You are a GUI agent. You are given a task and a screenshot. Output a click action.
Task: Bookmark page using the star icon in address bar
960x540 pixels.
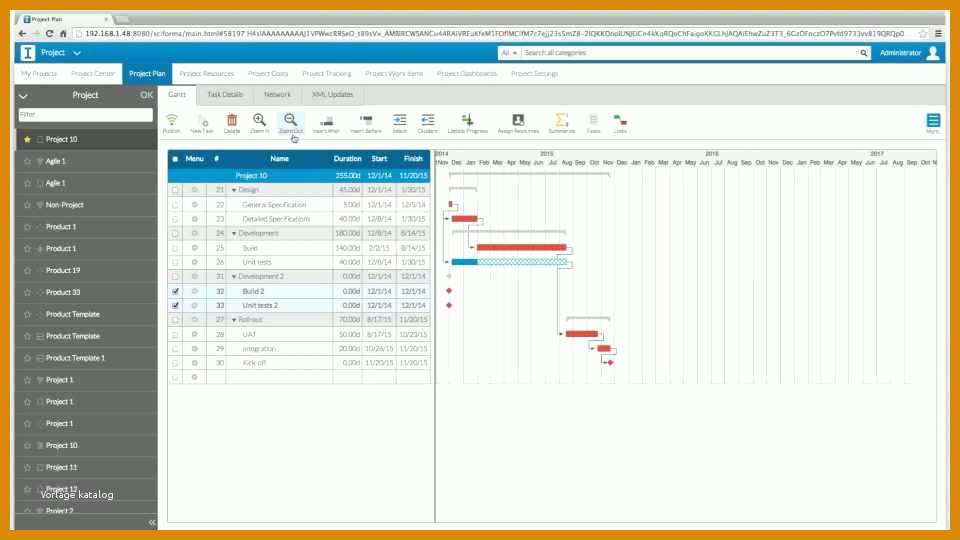[923, 34]
